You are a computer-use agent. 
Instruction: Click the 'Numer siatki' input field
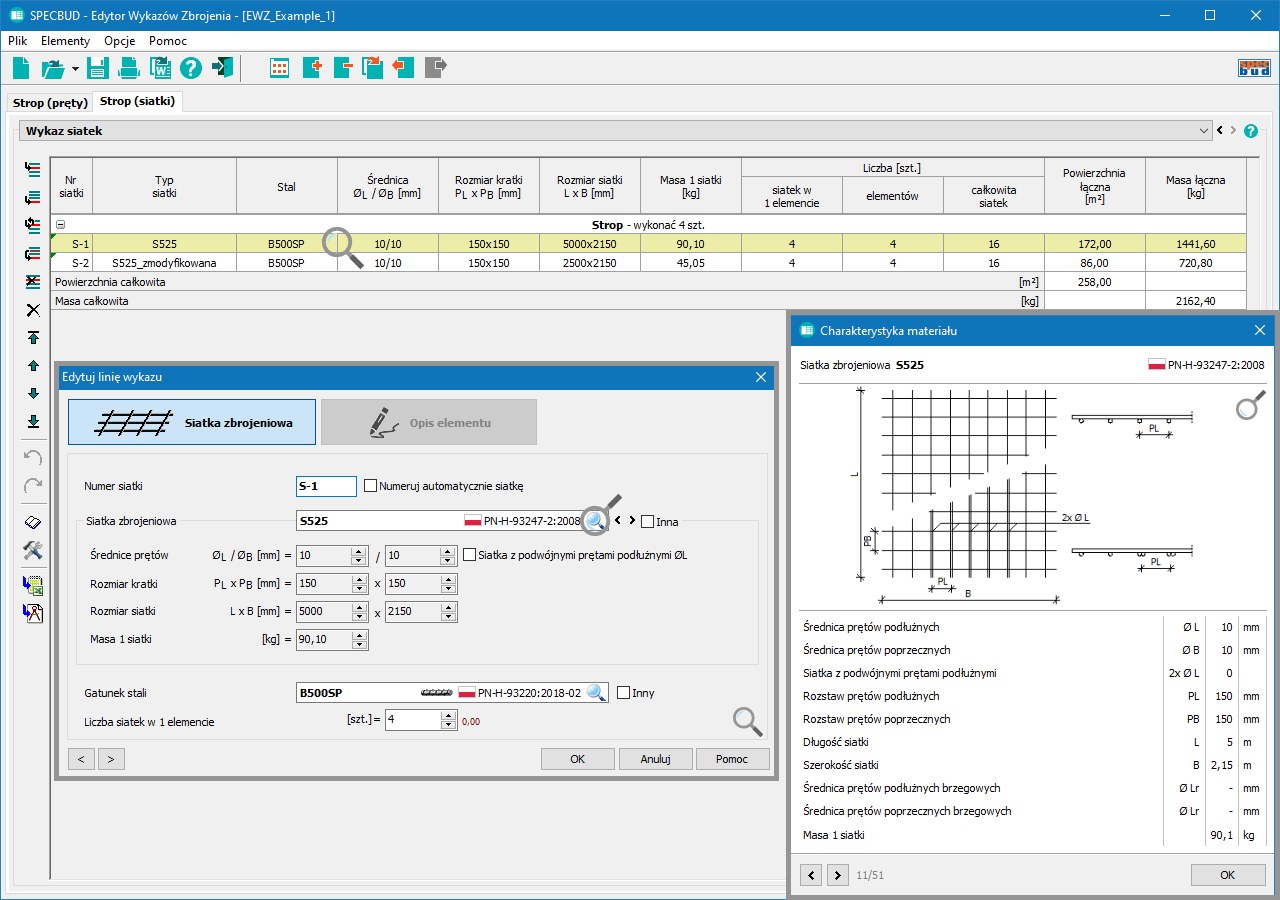(x=326, y=487)
